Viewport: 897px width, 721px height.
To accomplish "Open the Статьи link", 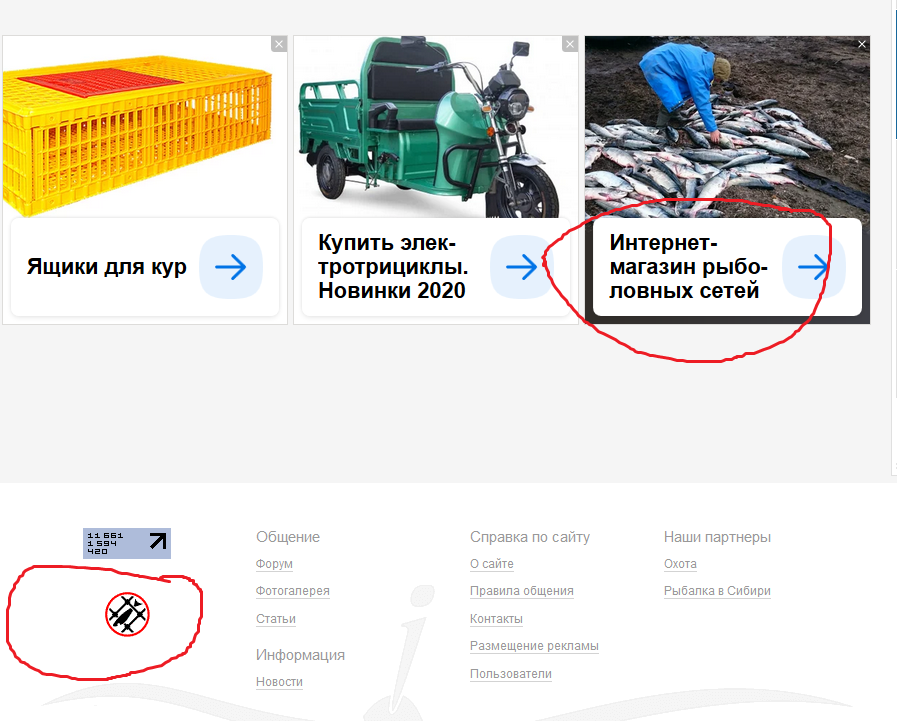I will [276, 619].
